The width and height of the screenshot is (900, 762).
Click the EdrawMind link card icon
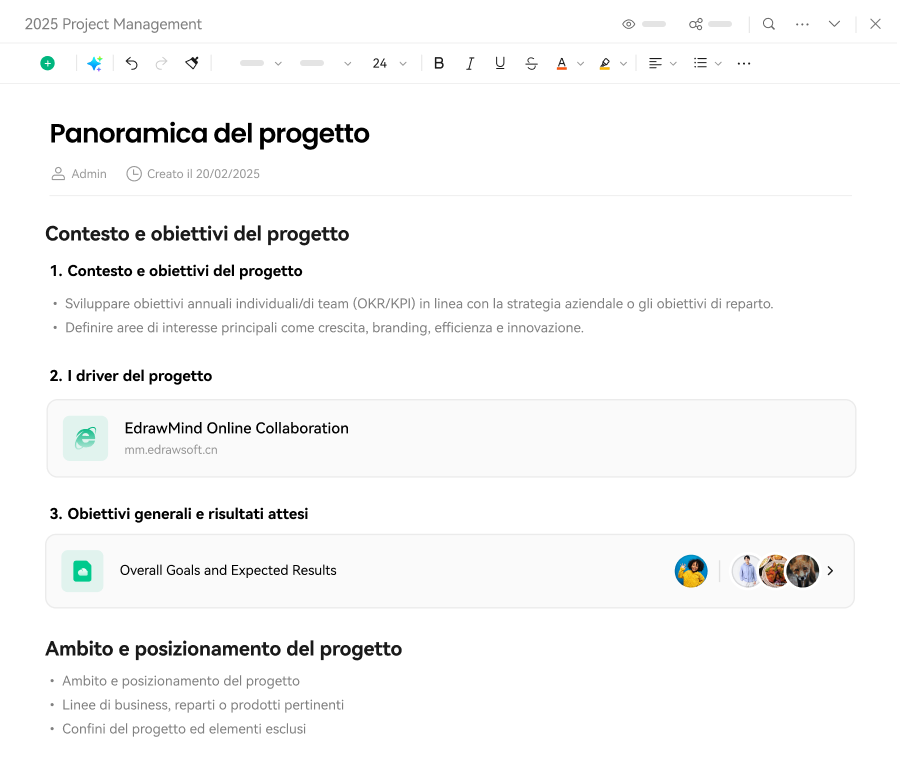85,438
